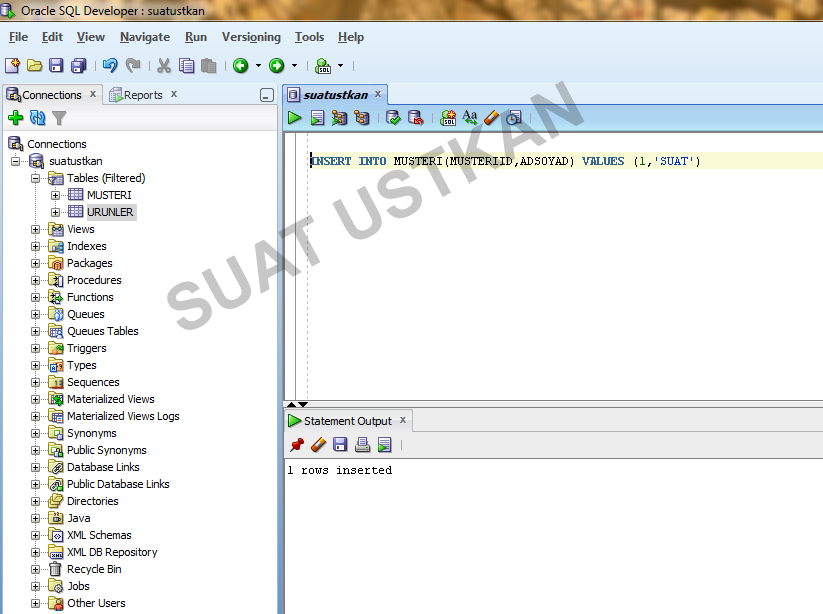Click the New file icon in main toolbar
Screen dimensions: 823x614
click(12, 66)
